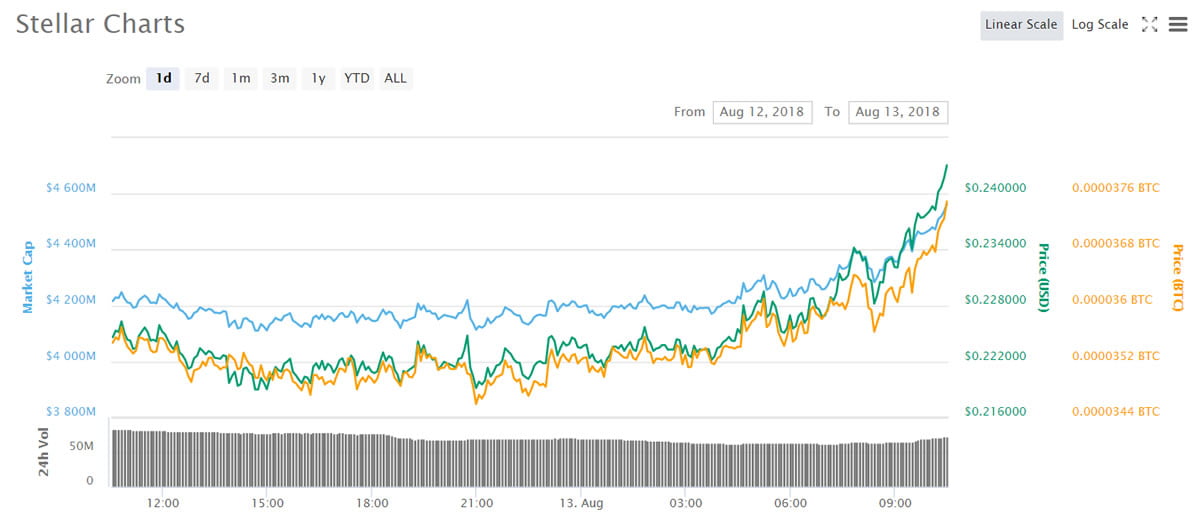Click the $4 200M market cap label
Image resolution: width=1200 pixels, height=530 pixels.
[71, 300]
